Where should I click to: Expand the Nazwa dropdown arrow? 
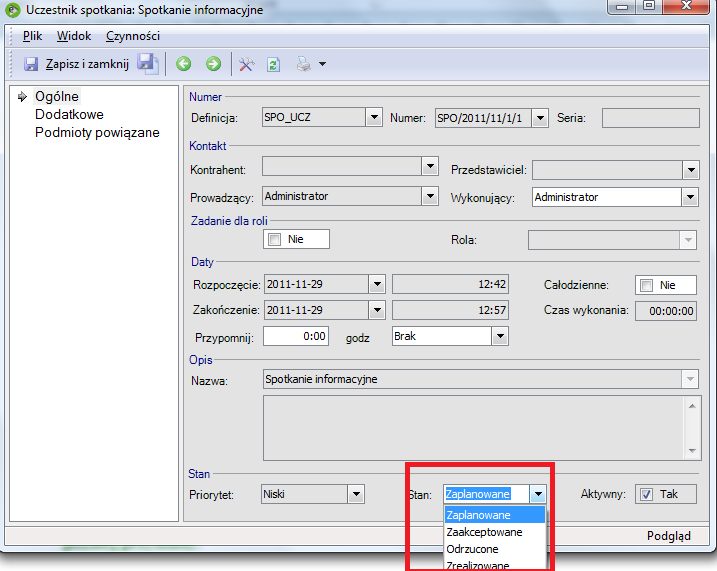(x=690, y=379)
